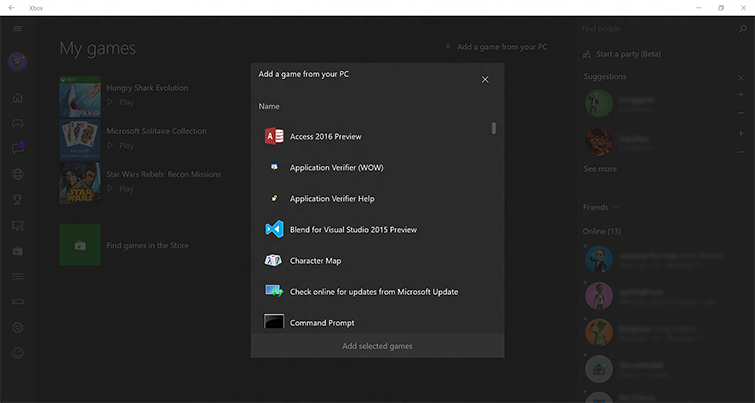
Task: Click Access 2016 Preview entry text
Action: 325,136
